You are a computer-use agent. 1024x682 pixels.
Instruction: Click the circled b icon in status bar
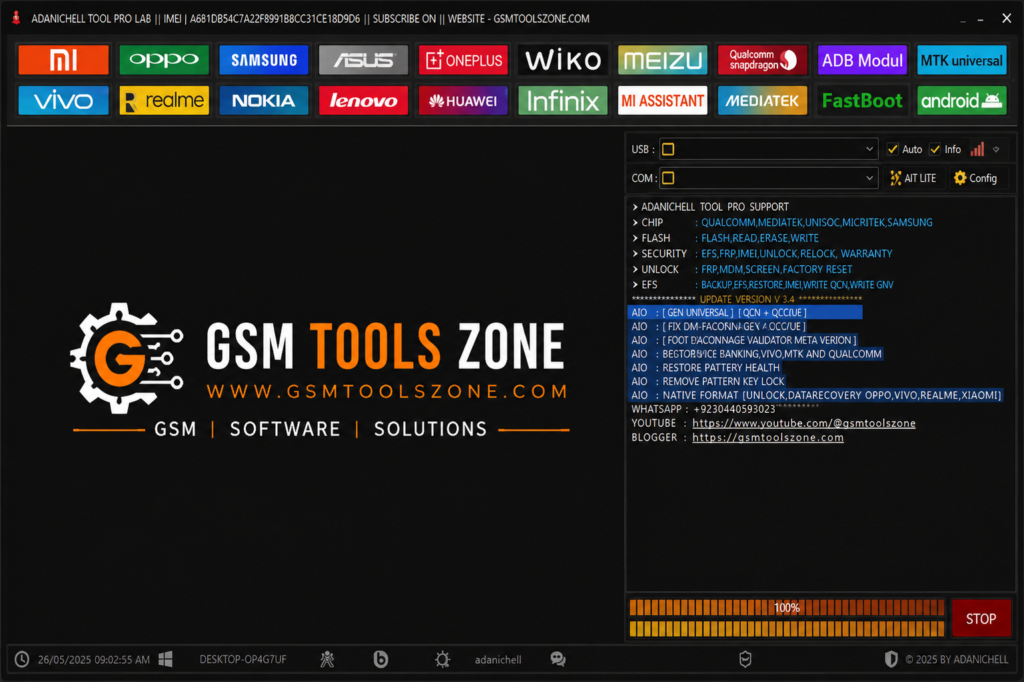381,659
